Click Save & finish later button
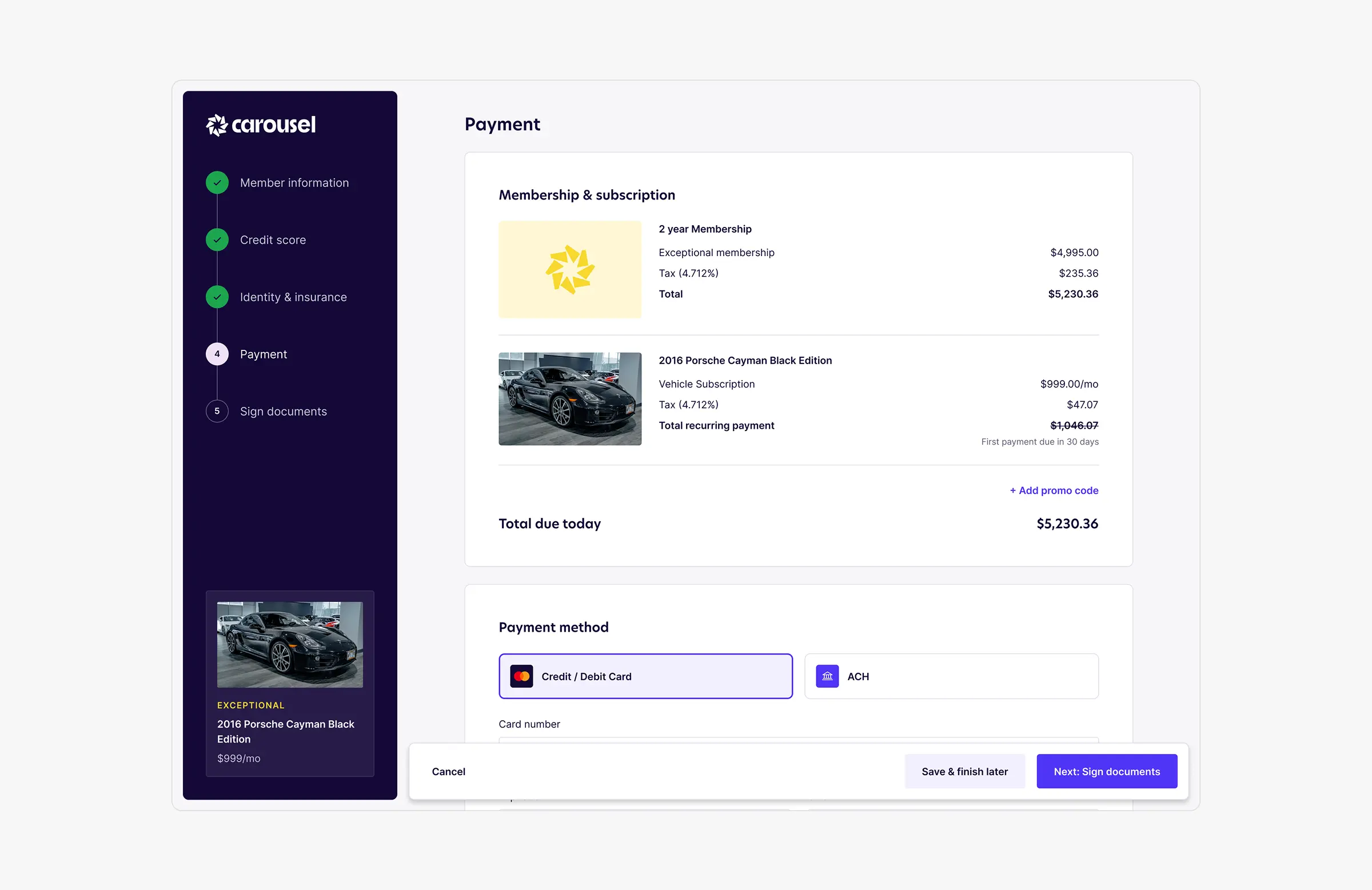This screenshot has height=890, width=1372. pos(964,771)
